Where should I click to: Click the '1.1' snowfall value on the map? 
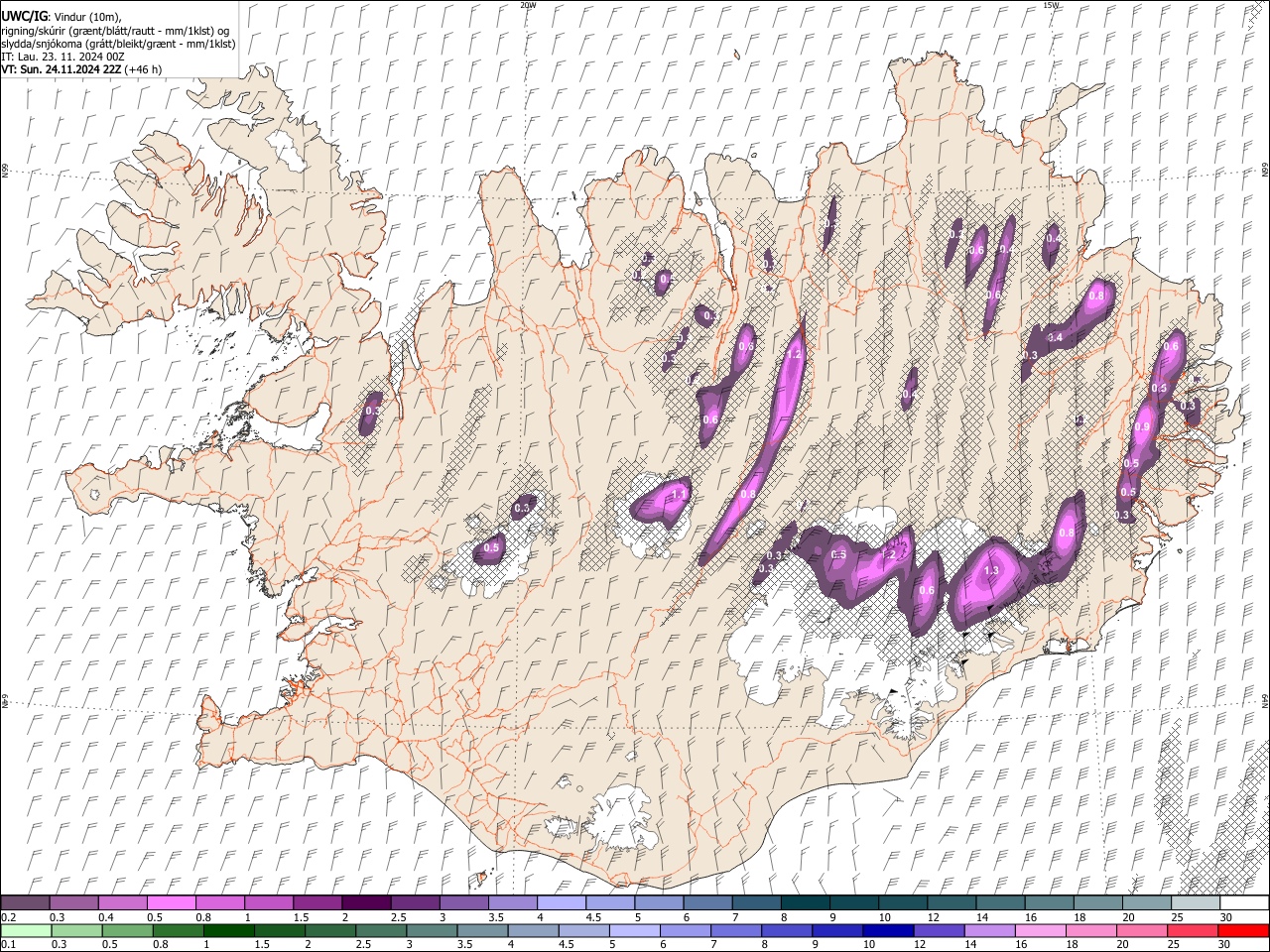pos(680,493)
